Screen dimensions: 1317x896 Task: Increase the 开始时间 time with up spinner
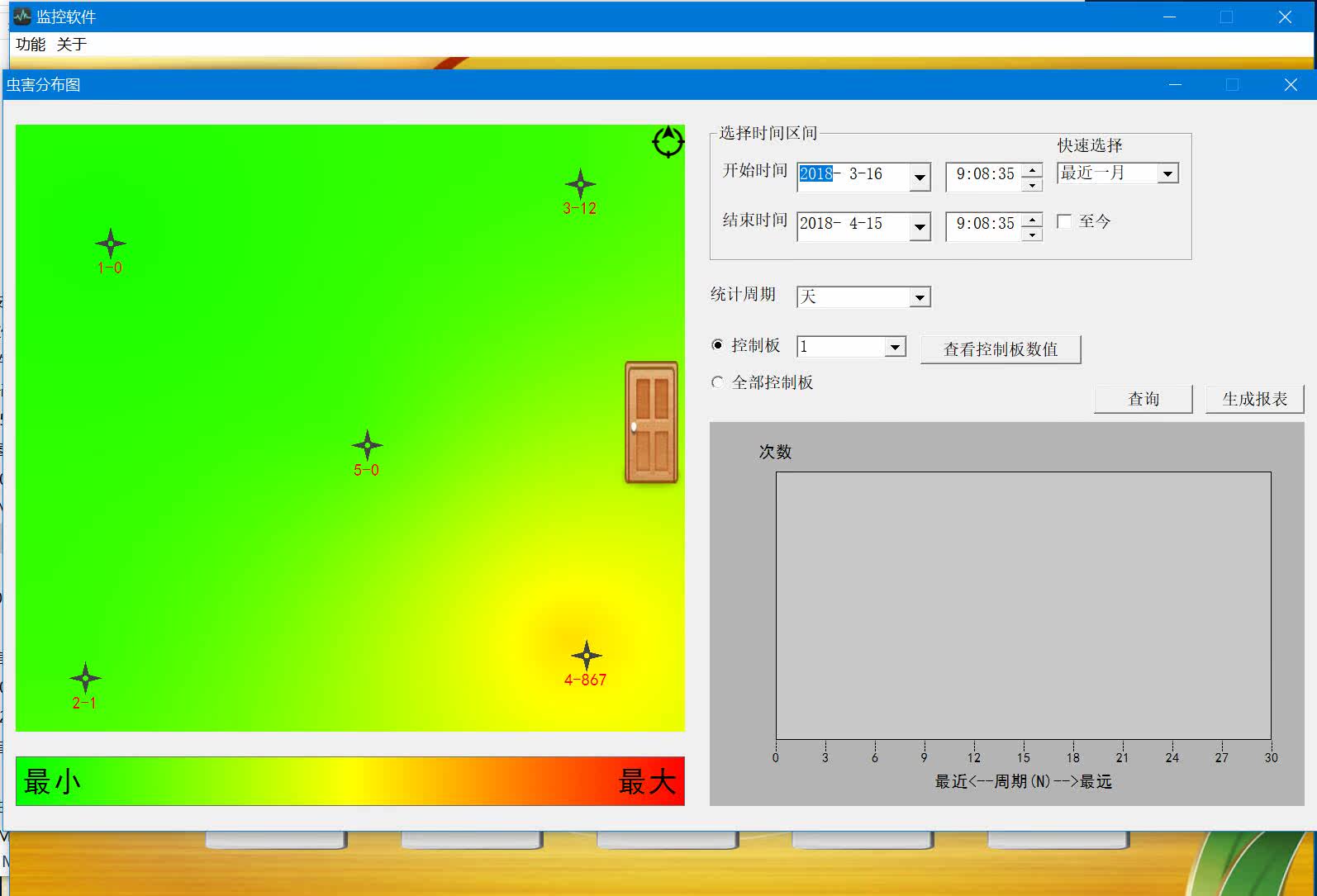pos(1032,170)
